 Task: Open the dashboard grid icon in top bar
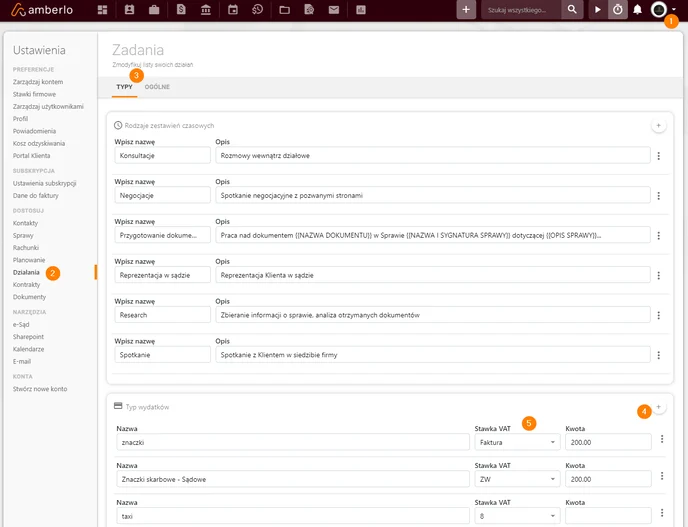point(102,10)
